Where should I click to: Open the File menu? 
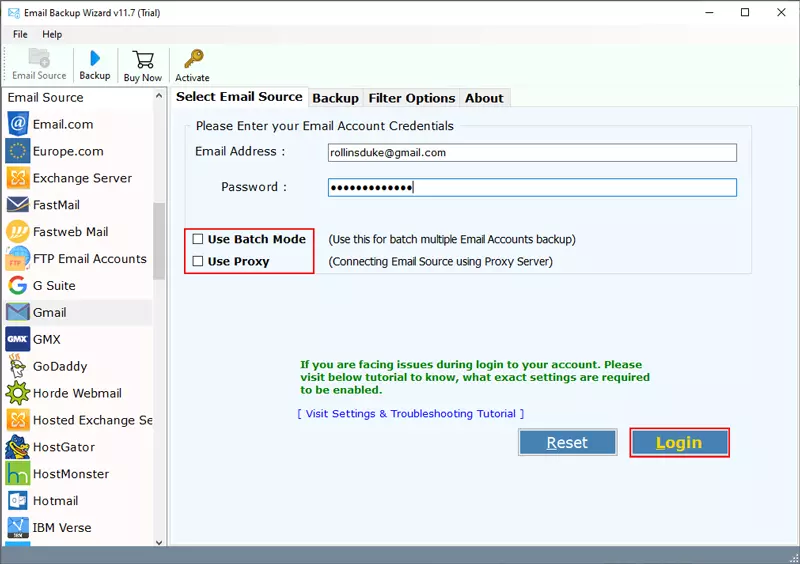tap(20, 34)
